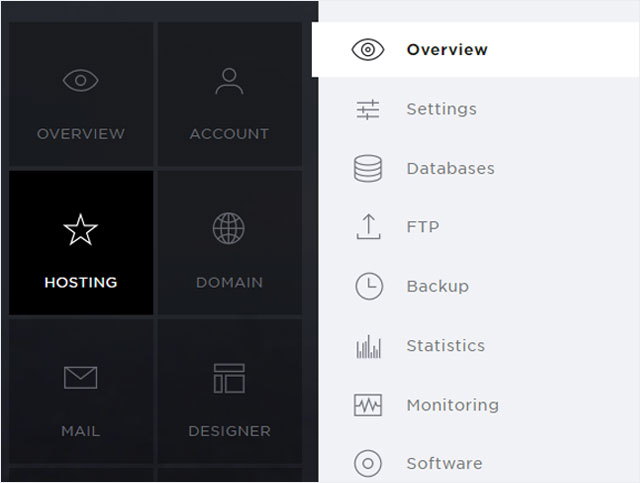Image resolution: width=640 pixels, height=483 pixels.
Task: Open the globe icon Domain tile
Action: click(x=229, y=228)
